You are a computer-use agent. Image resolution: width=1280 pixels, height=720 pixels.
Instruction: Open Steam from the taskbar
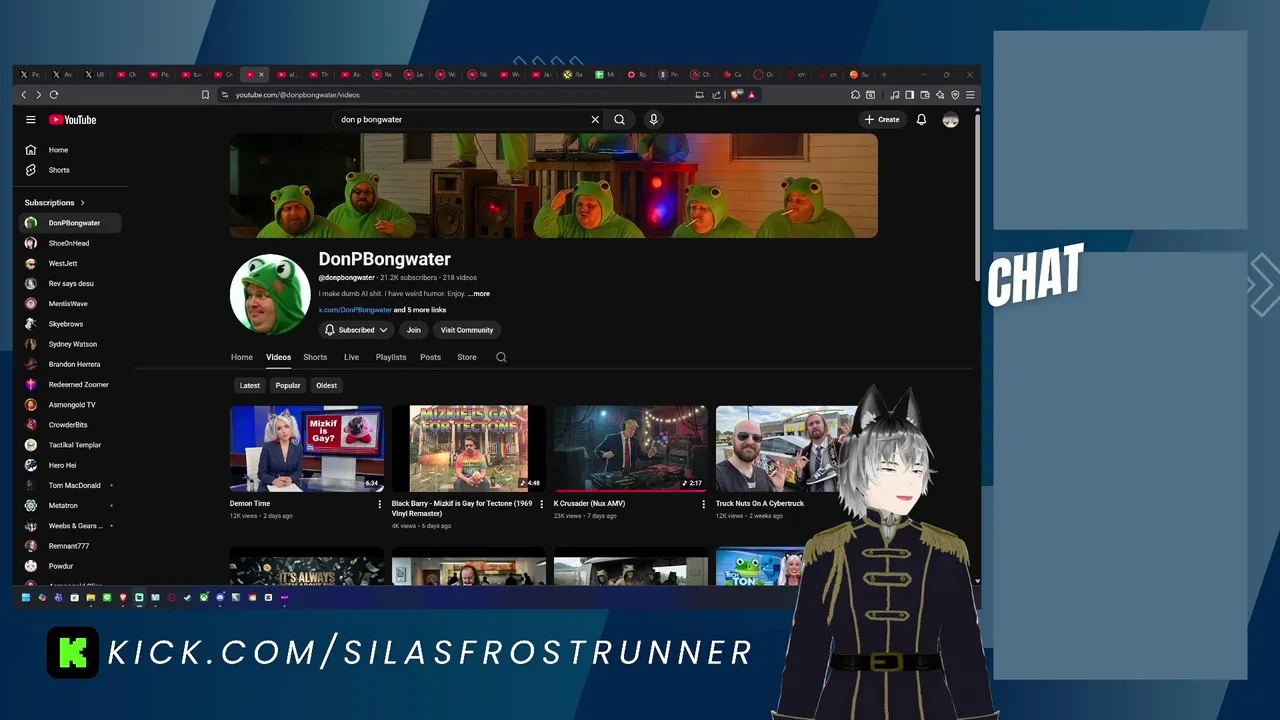[187, 597]
